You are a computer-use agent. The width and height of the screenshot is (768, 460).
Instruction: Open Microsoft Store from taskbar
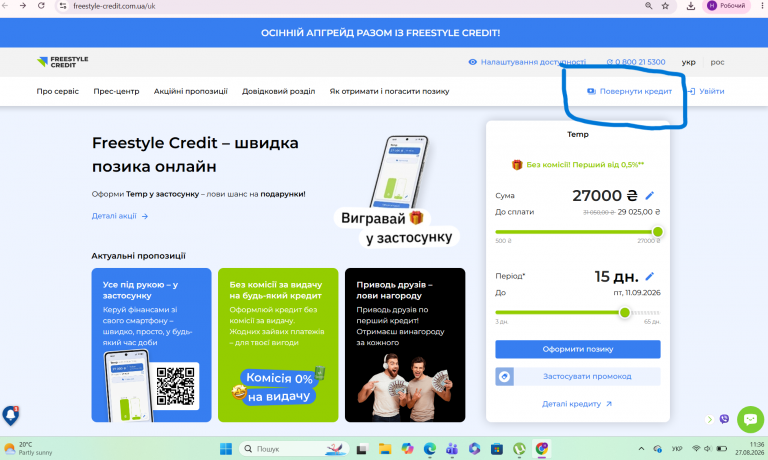point(497,449)
